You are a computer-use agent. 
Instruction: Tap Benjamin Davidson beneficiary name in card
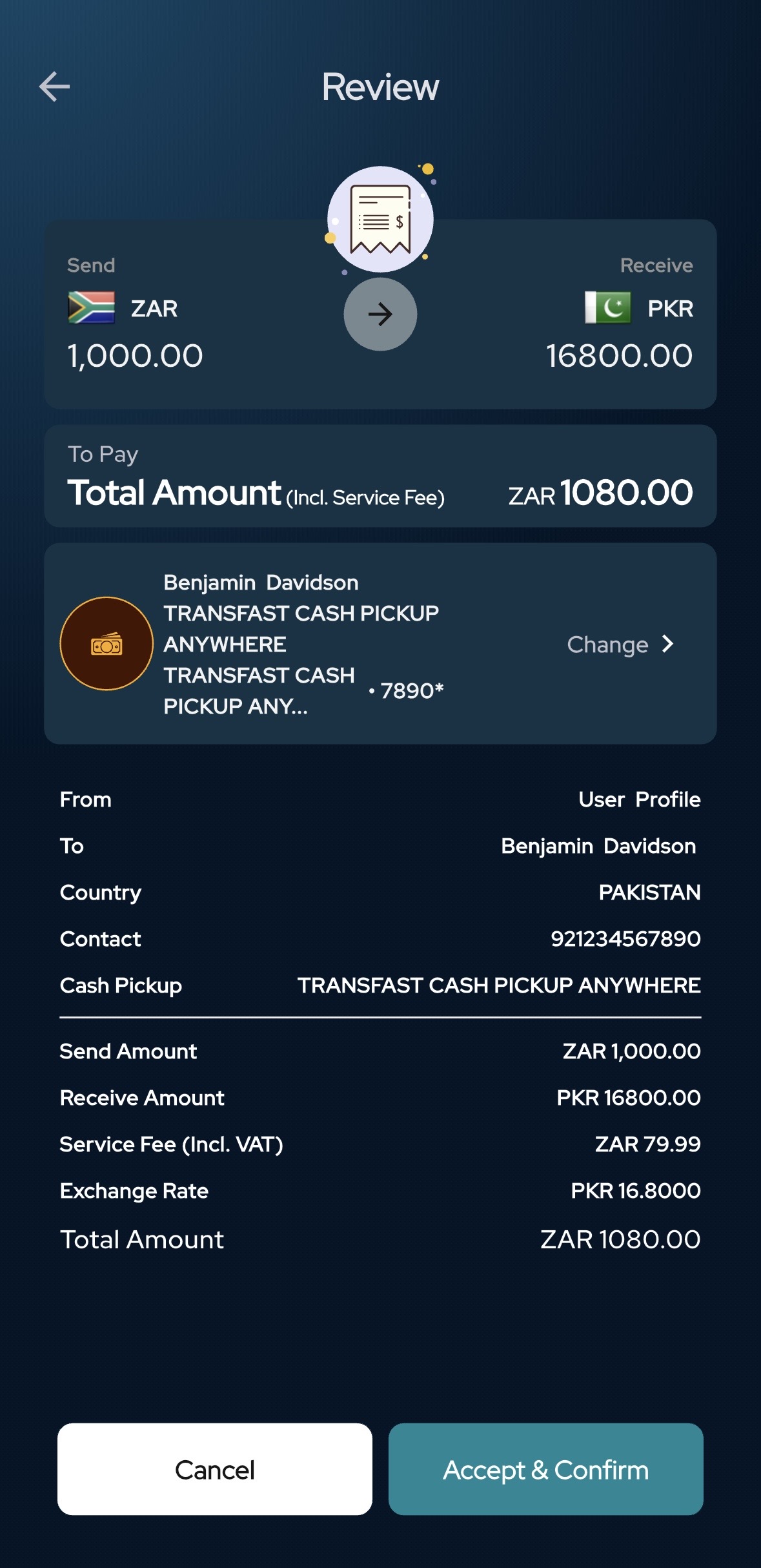click(261, 583)
